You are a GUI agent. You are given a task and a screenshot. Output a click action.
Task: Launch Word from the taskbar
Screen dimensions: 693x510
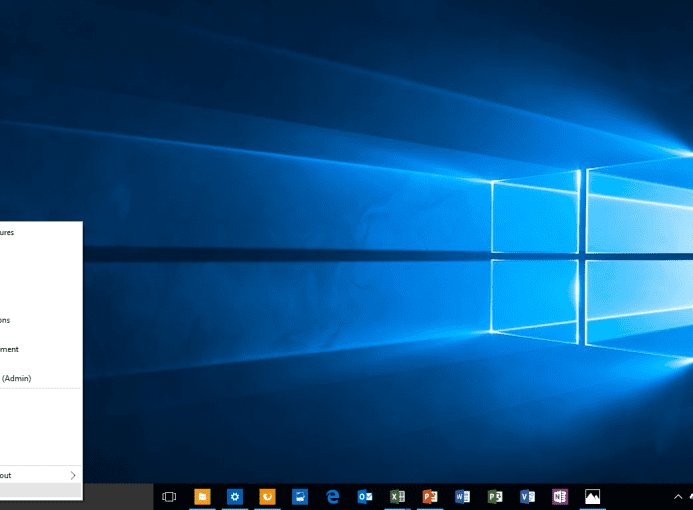point(462,497)
